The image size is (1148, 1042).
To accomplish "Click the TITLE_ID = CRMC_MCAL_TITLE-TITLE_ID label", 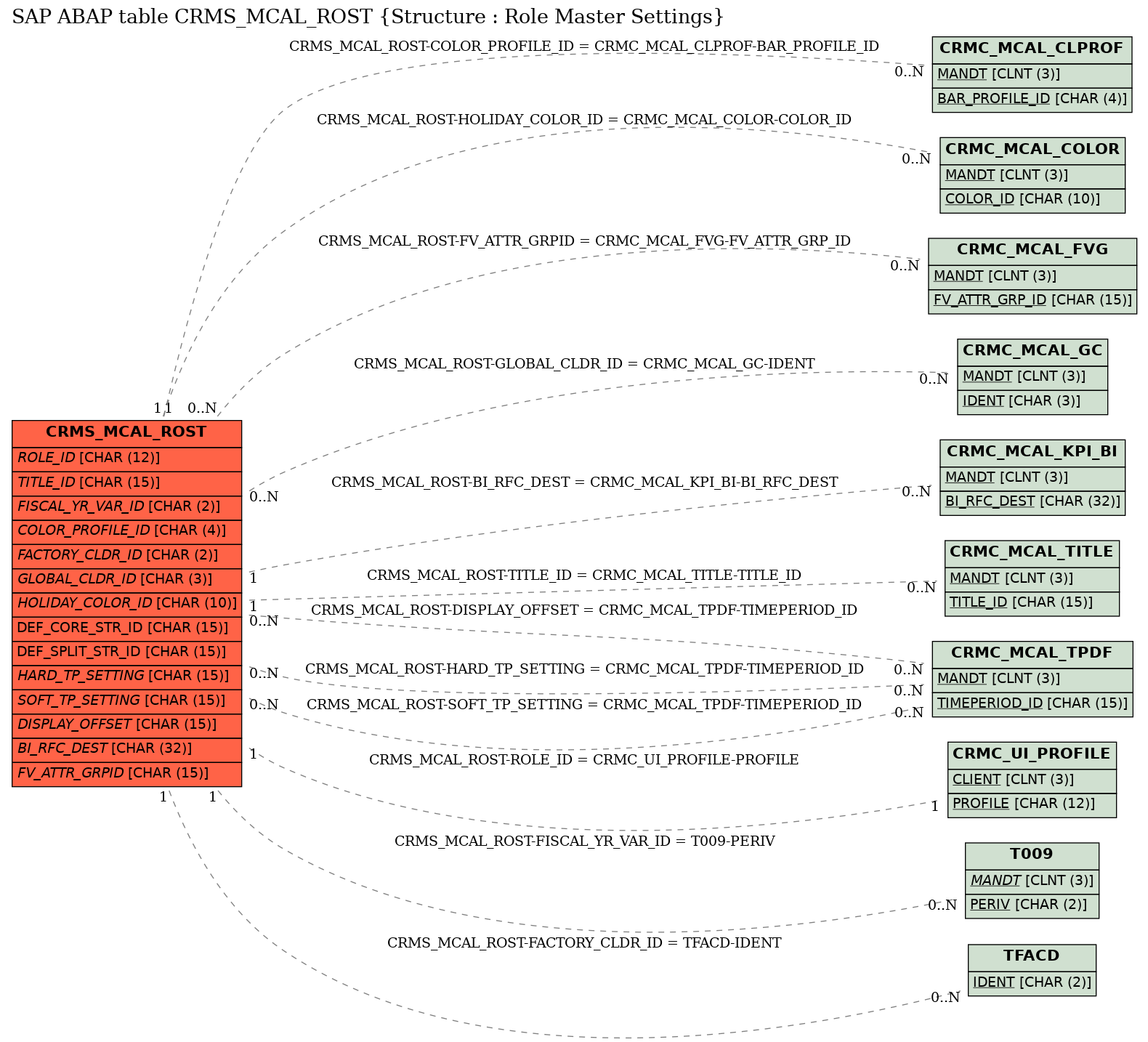I will point(584,575).
